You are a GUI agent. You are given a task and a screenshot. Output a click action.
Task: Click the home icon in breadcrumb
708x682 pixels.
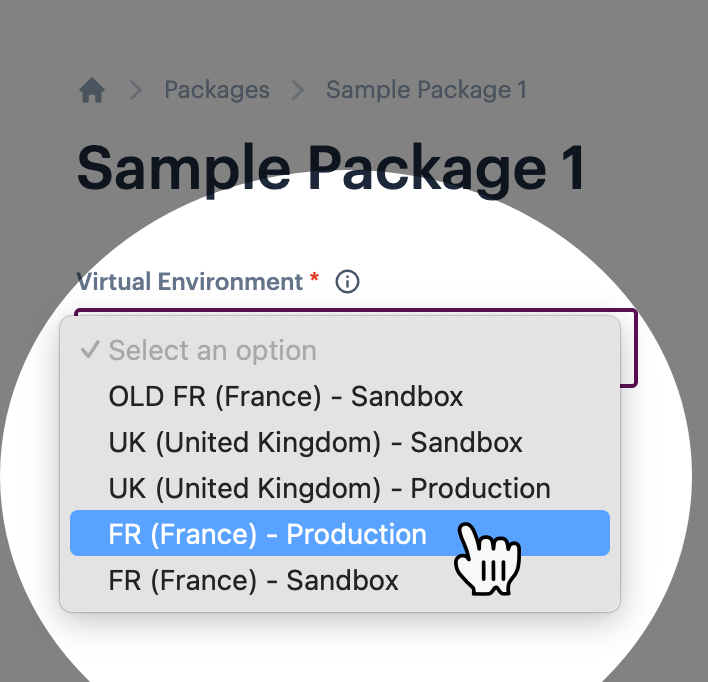click(92, 91)
